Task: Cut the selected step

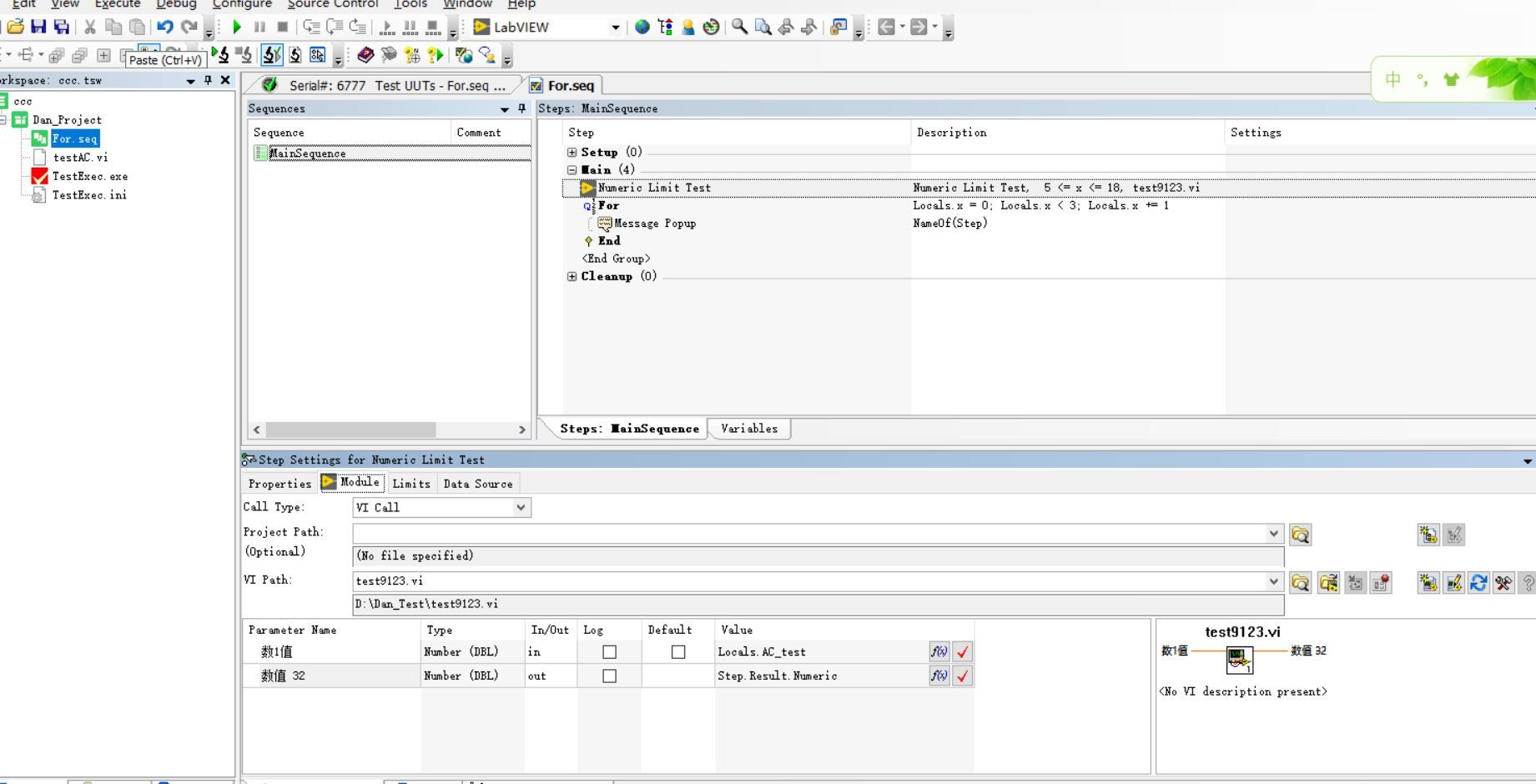Action: tap(90, 27)
